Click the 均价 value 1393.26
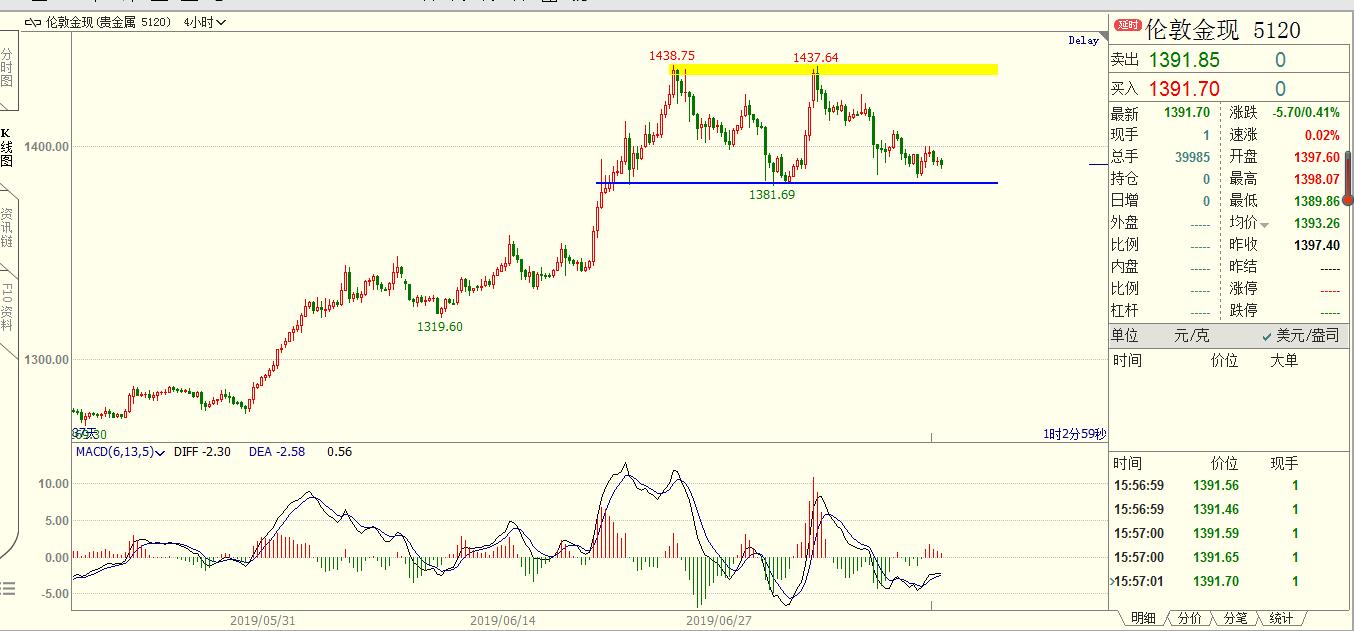Image resolution: width=1354 pixels, height=631 pixels. click(x=1316, y=223)
